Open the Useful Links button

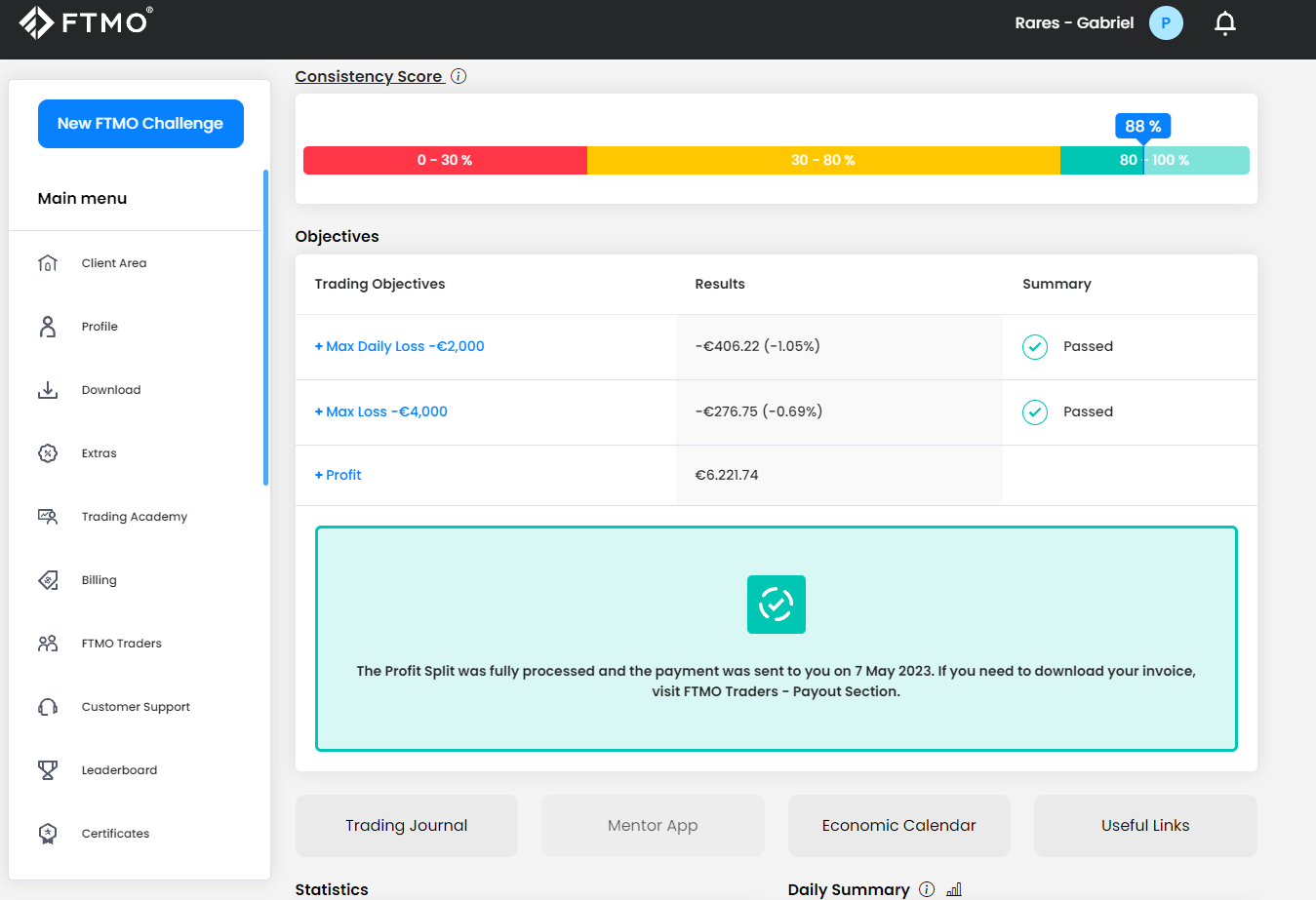pos(1145,826)
